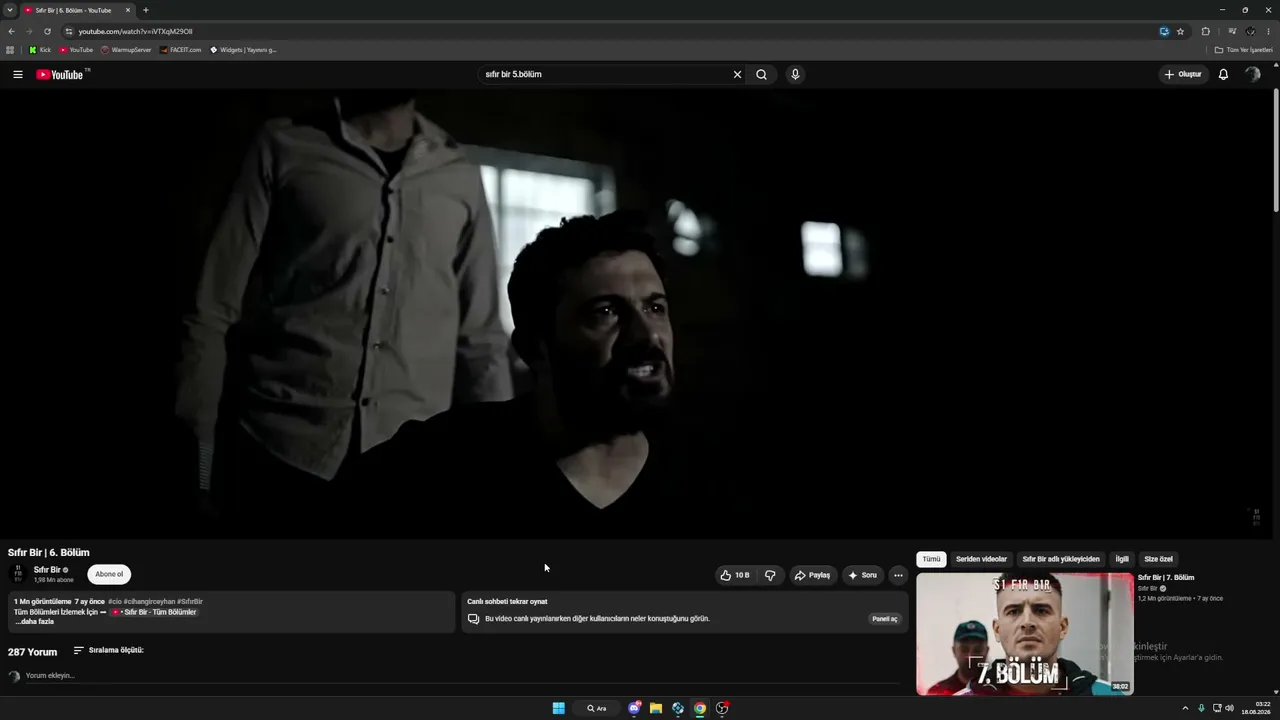Open the apps grid in bookmarks bar
The width and height of the screenshot is (1280, 720).
coord(10,50)
